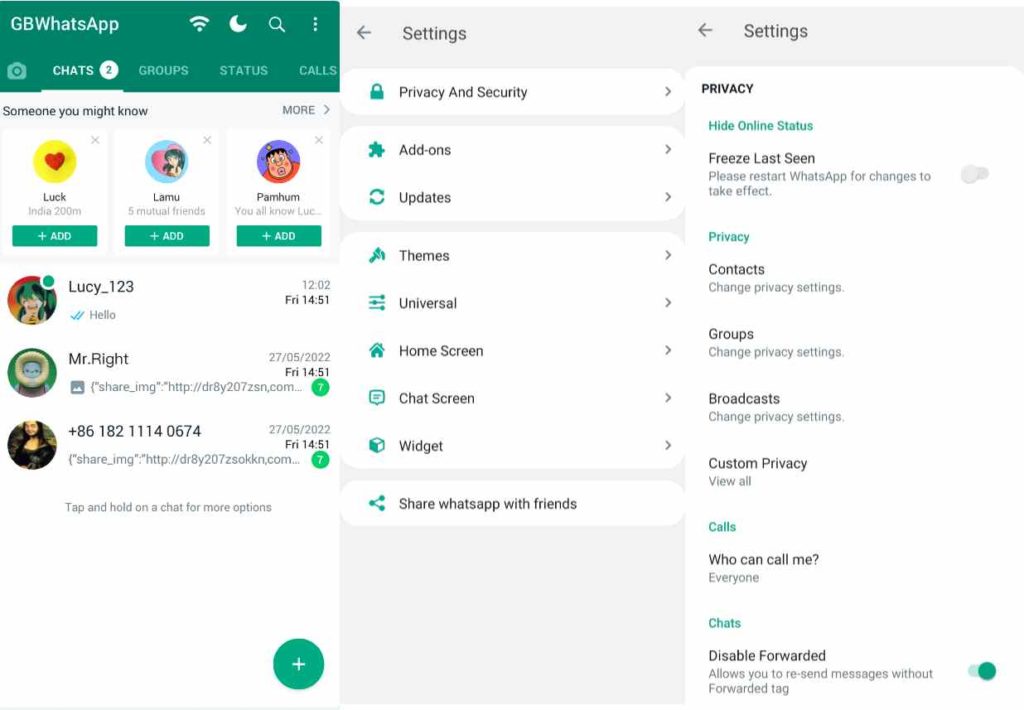Click the Themes paint icon
The image size is (1024, 710).
[x=377, y=255]
